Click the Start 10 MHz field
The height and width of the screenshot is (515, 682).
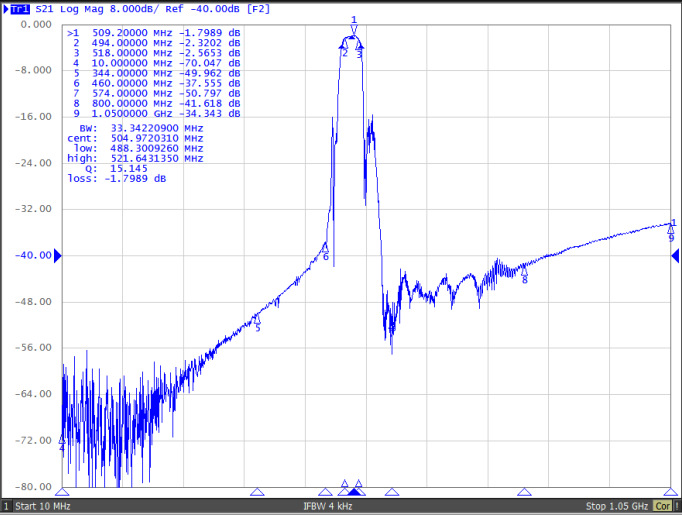[x=46, y=506]
